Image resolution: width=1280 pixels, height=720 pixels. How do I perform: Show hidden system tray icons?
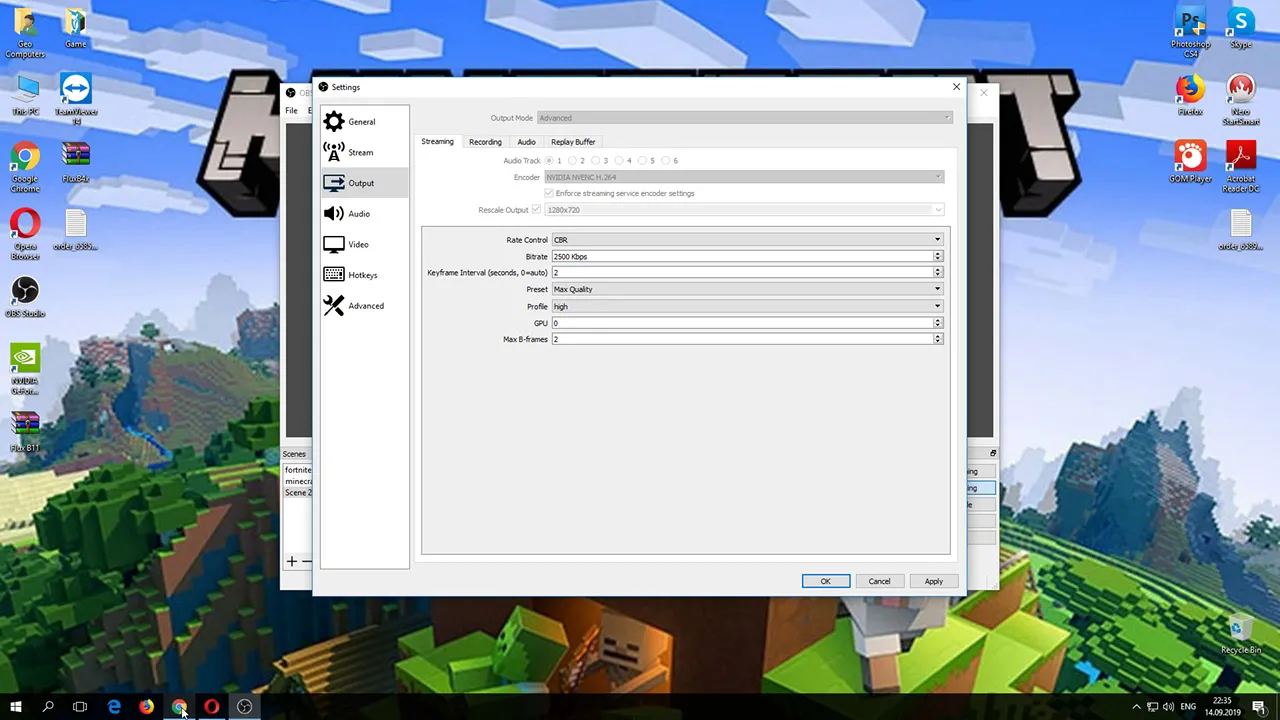pos(1136,707)
